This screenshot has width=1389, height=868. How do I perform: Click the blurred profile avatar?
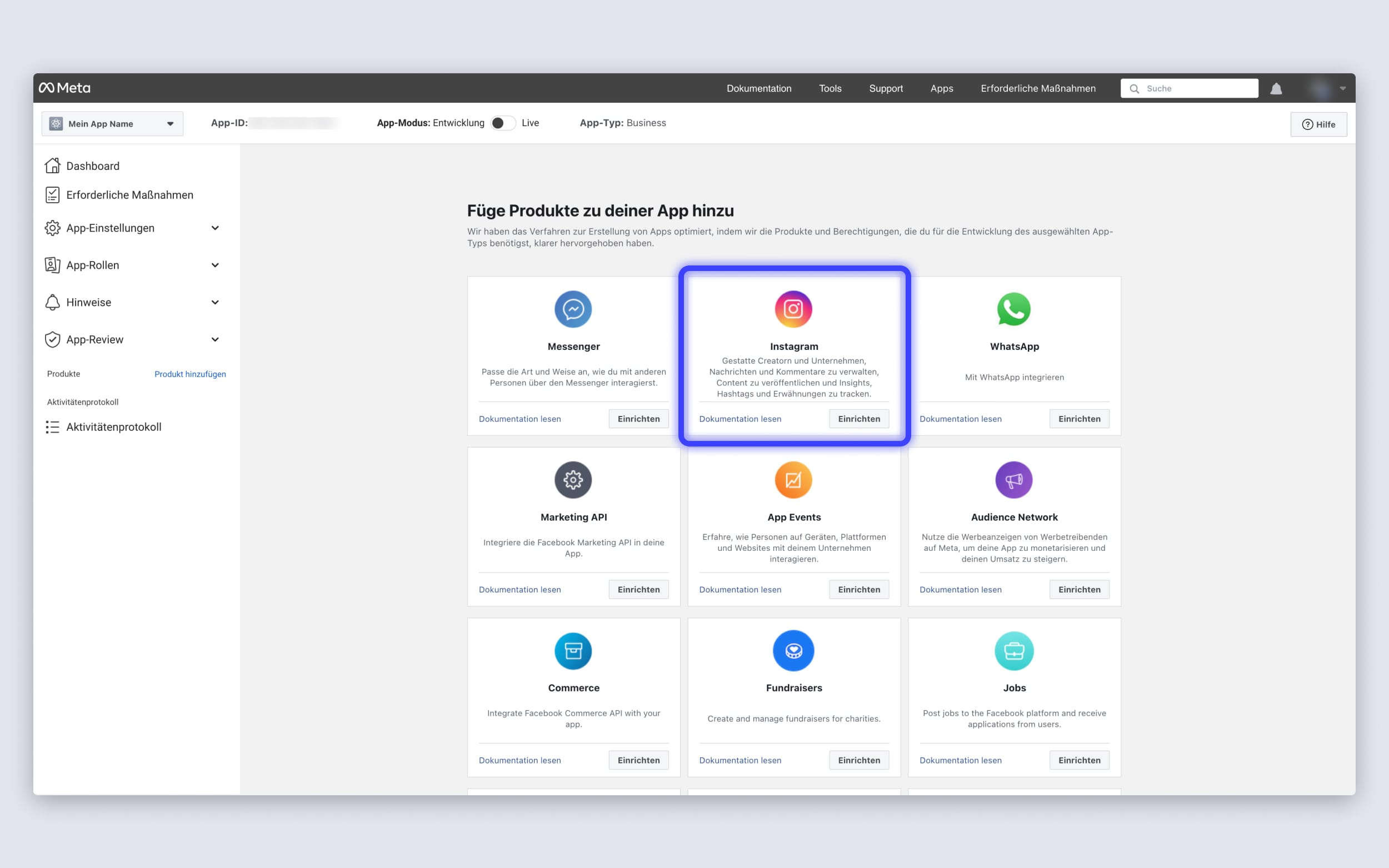pos(1320,88)
